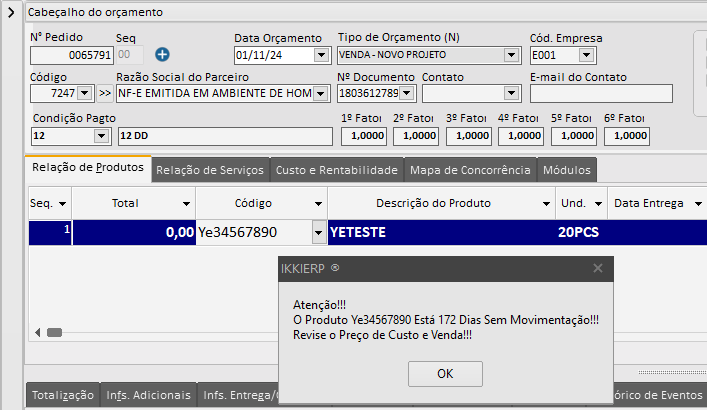Click the Seq. cell with value 1
Viewport: 707px width, 410px height.
(x=50, y=233)
